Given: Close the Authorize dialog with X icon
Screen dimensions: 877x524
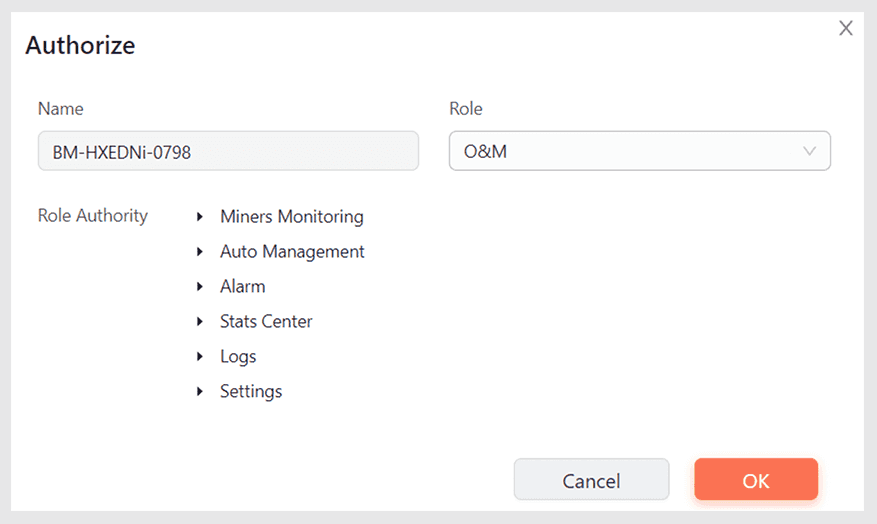Looking at the screenshot, I should pyautogui.click(x=845, y=29).
